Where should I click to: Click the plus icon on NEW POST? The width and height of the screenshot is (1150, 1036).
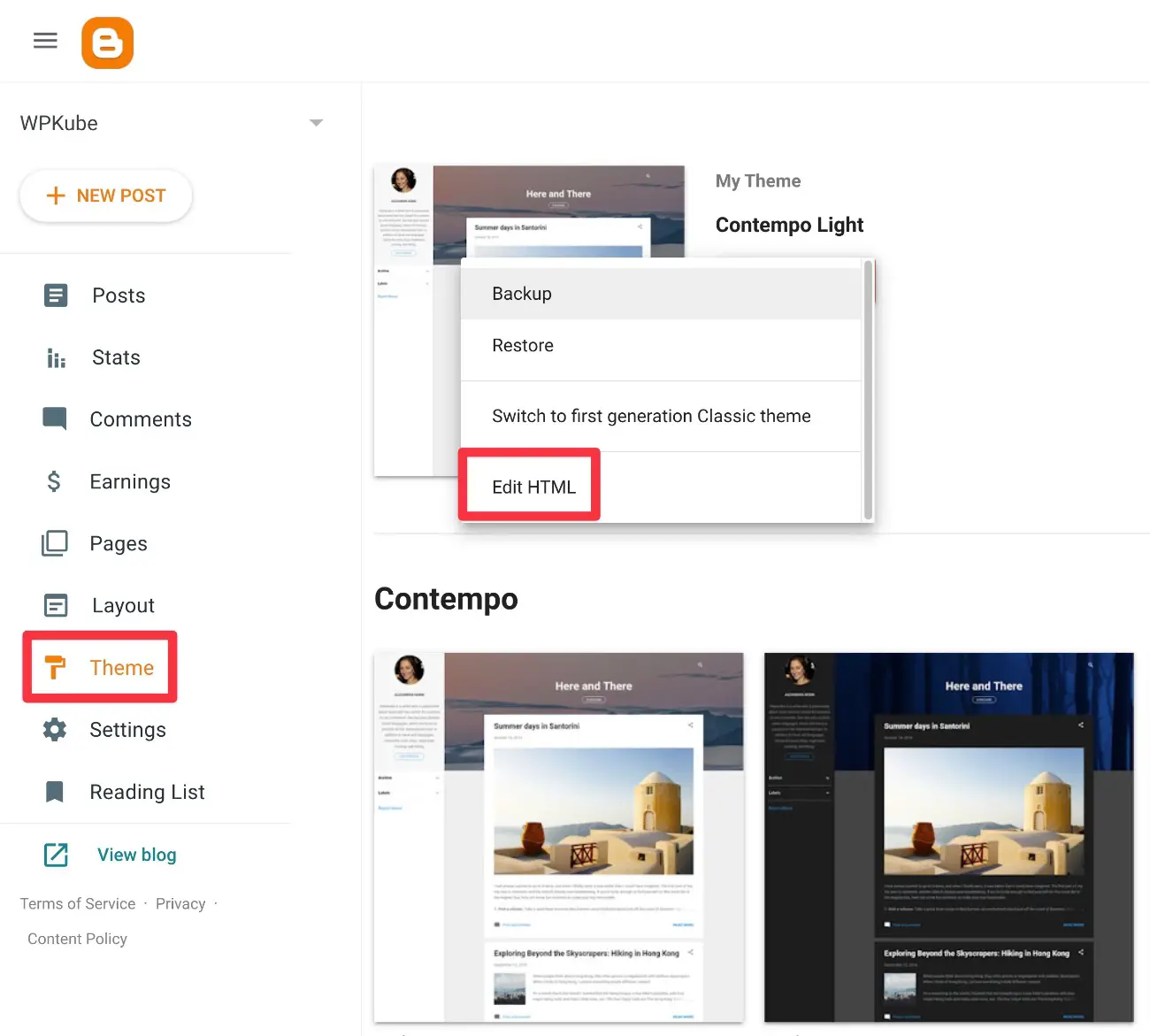tap(56, 196)
